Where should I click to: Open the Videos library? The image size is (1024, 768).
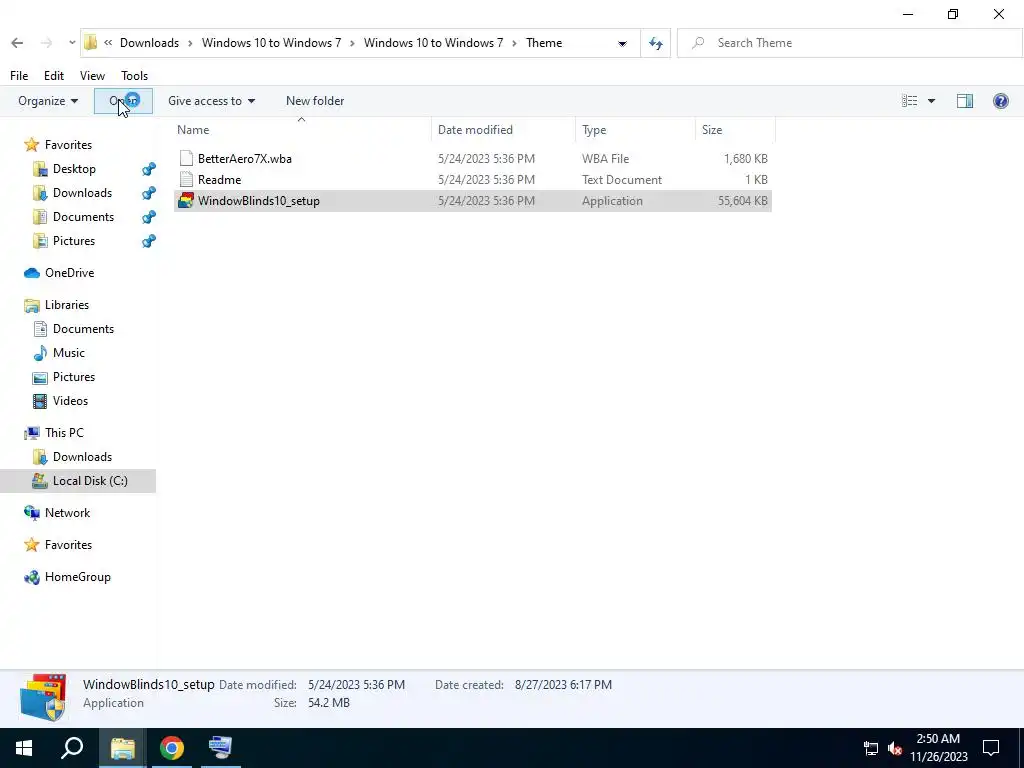70,401
